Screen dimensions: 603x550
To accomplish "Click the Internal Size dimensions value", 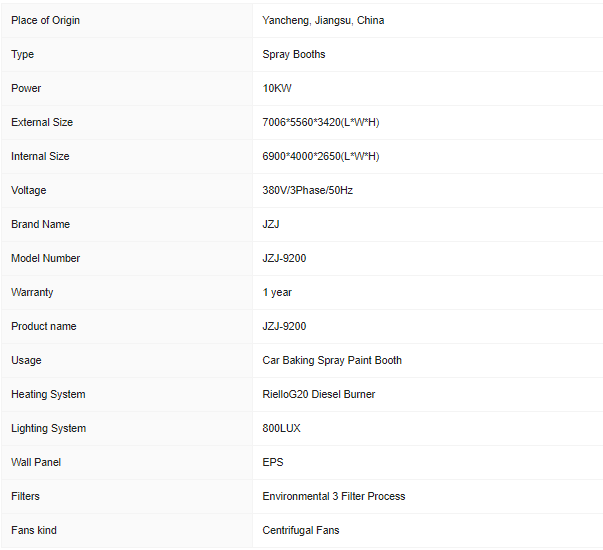I will (321, 156).
